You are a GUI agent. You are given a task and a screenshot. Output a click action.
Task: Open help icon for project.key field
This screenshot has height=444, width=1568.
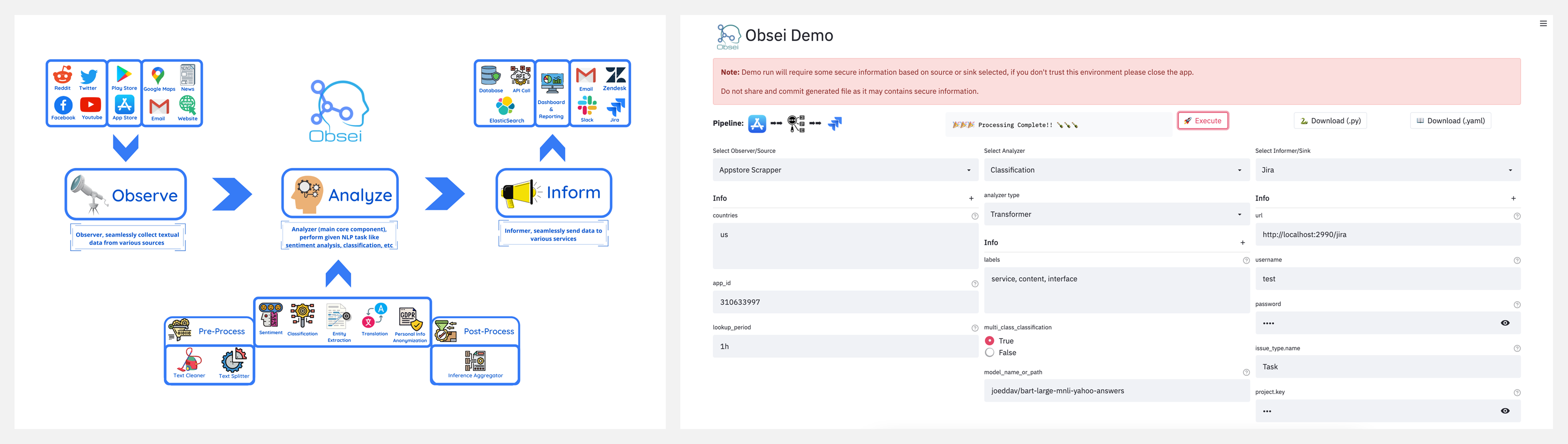(1517, 393)
